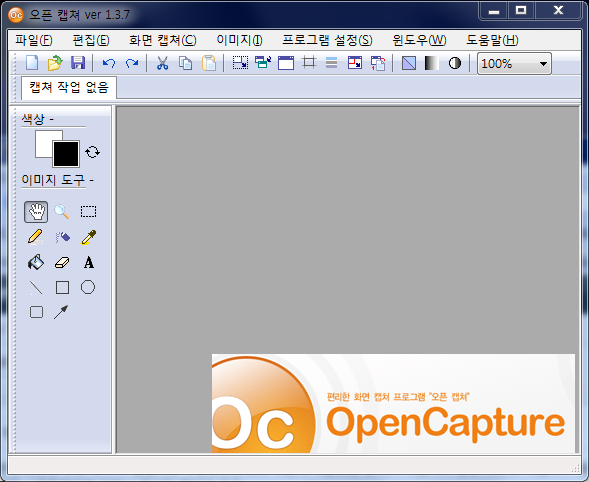
Task: Click the white foreground color swatch
Action: pos(44,143)
